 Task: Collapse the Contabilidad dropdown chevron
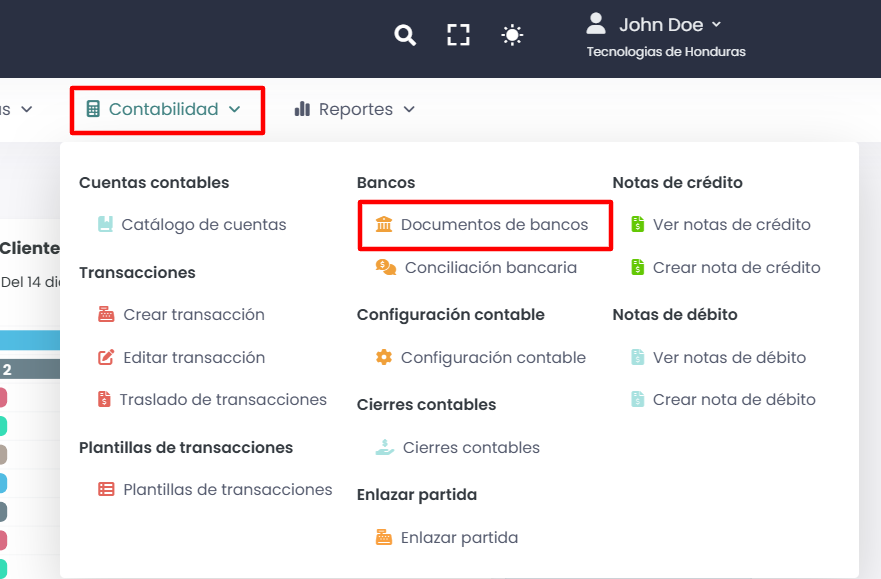pyautogui.click(x=235, y=110)
